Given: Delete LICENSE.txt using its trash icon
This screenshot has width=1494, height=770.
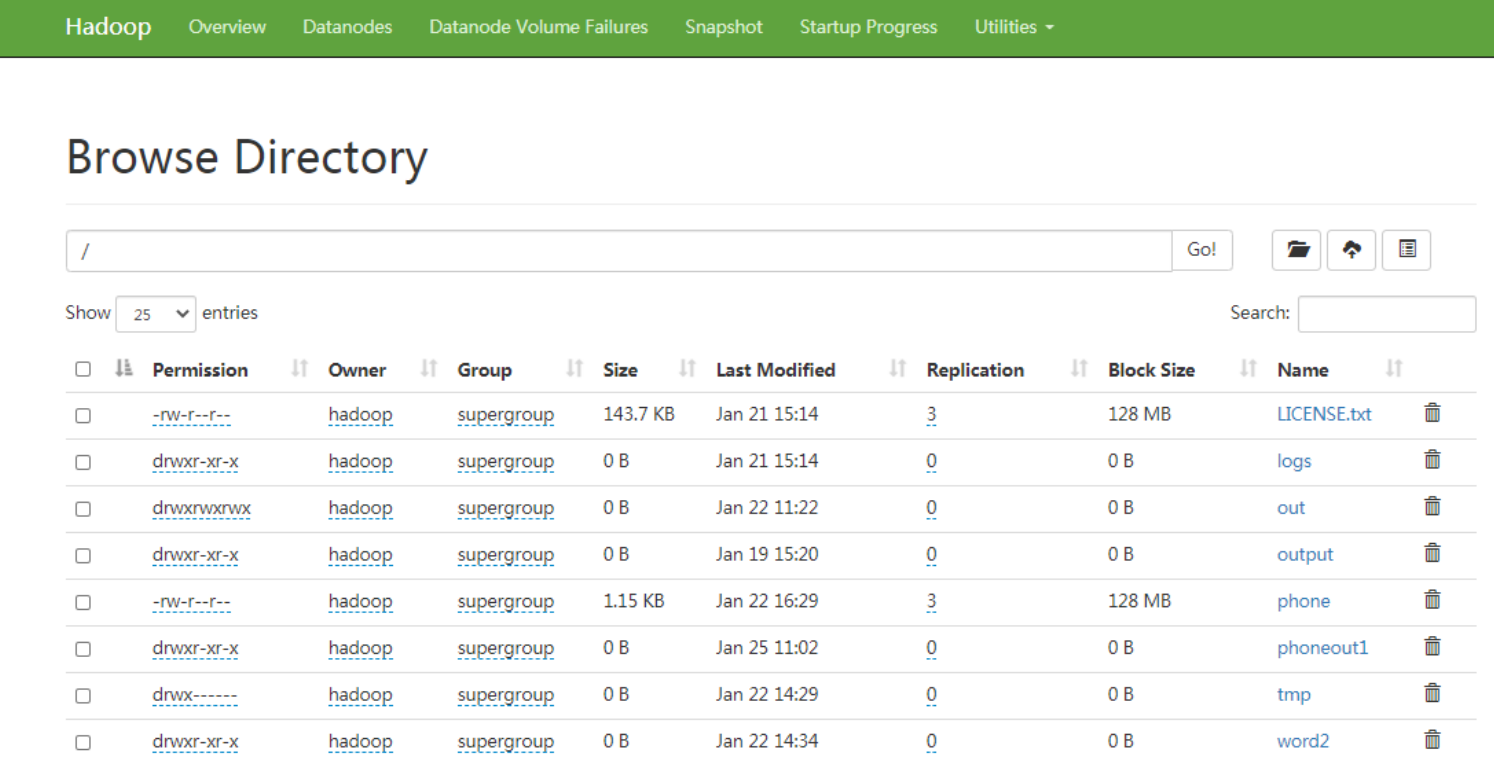Looking at the screenshot, I should (1432, 413).
